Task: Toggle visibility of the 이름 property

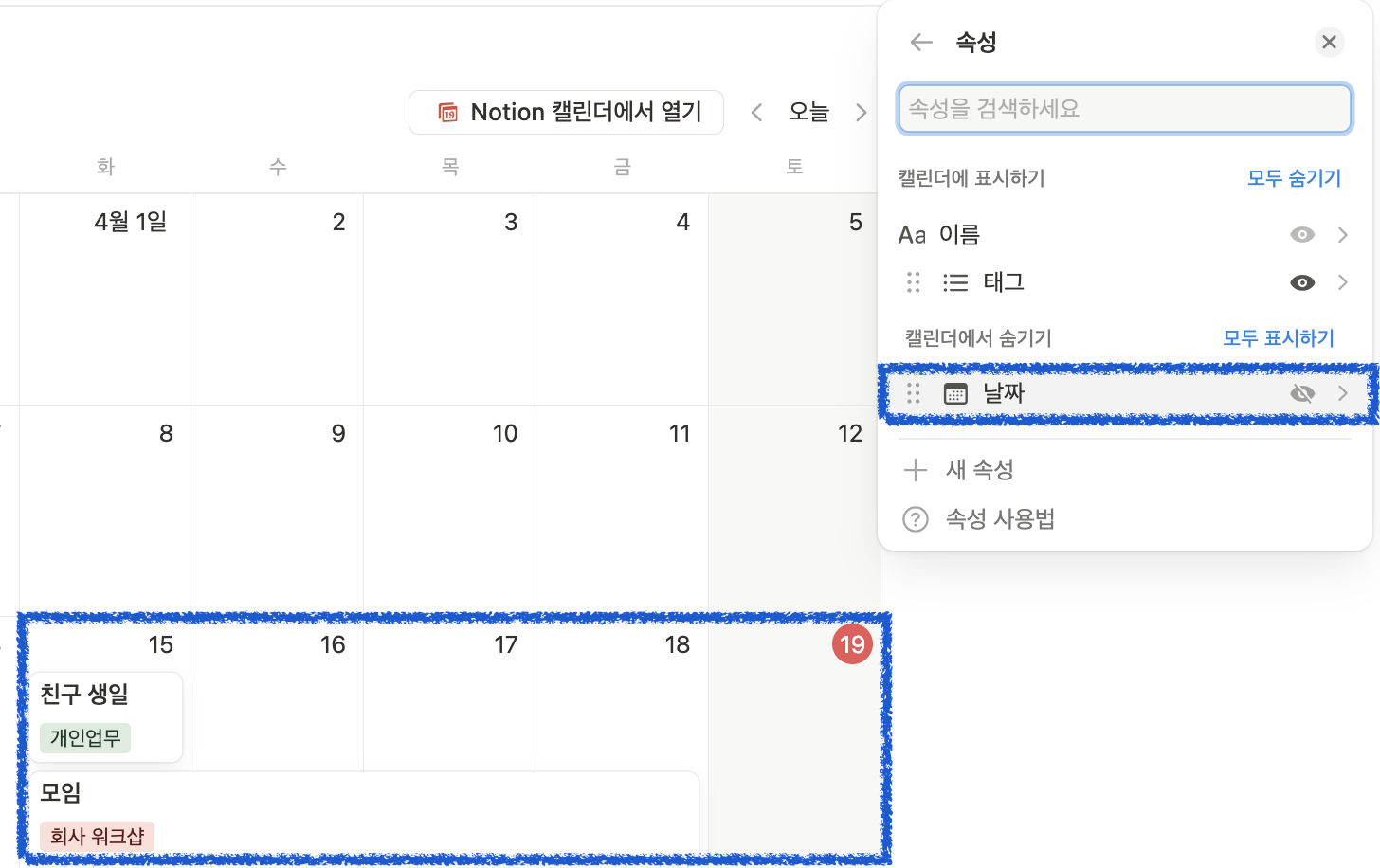Action: pos(1302,234)
